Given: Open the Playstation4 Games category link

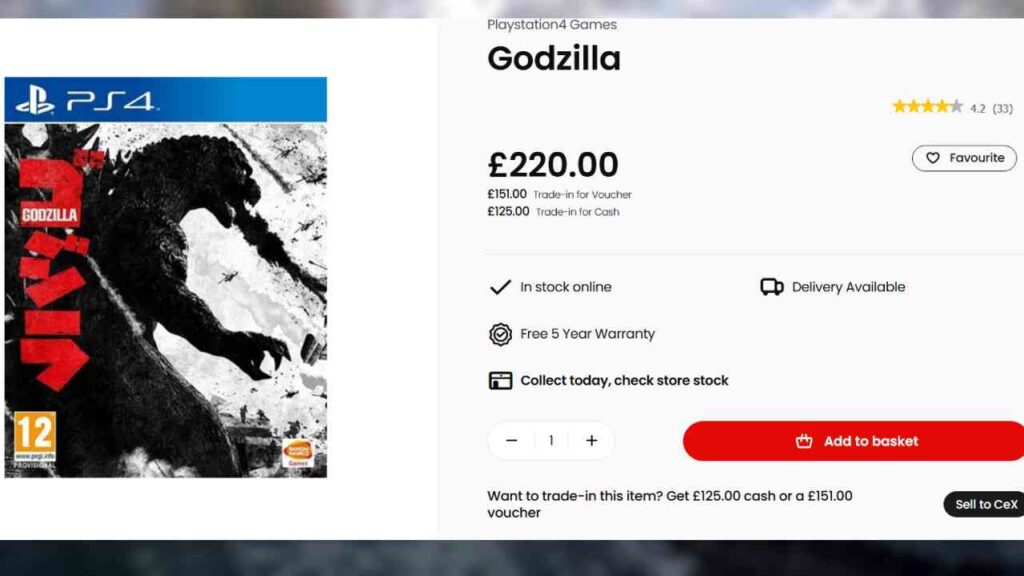Looking at the screenshot, I should 552,25.
